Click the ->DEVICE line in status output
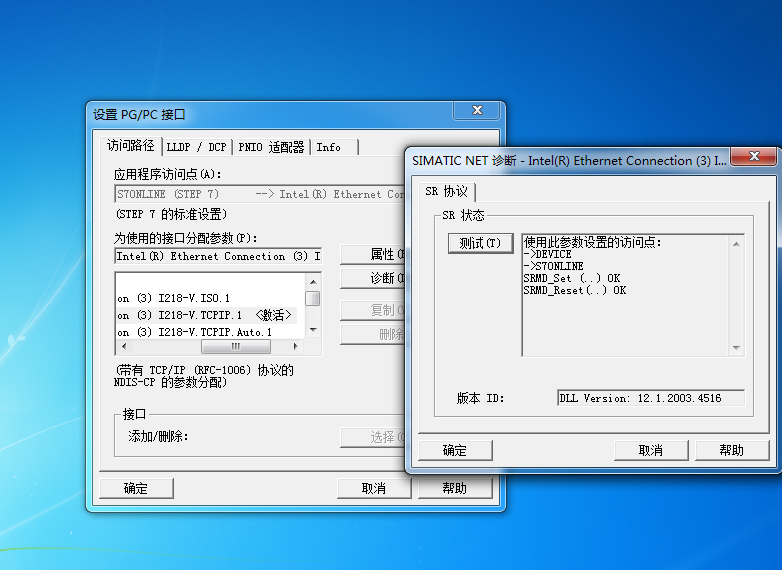This screenshot has height=570, width=782. pos(548,254)
